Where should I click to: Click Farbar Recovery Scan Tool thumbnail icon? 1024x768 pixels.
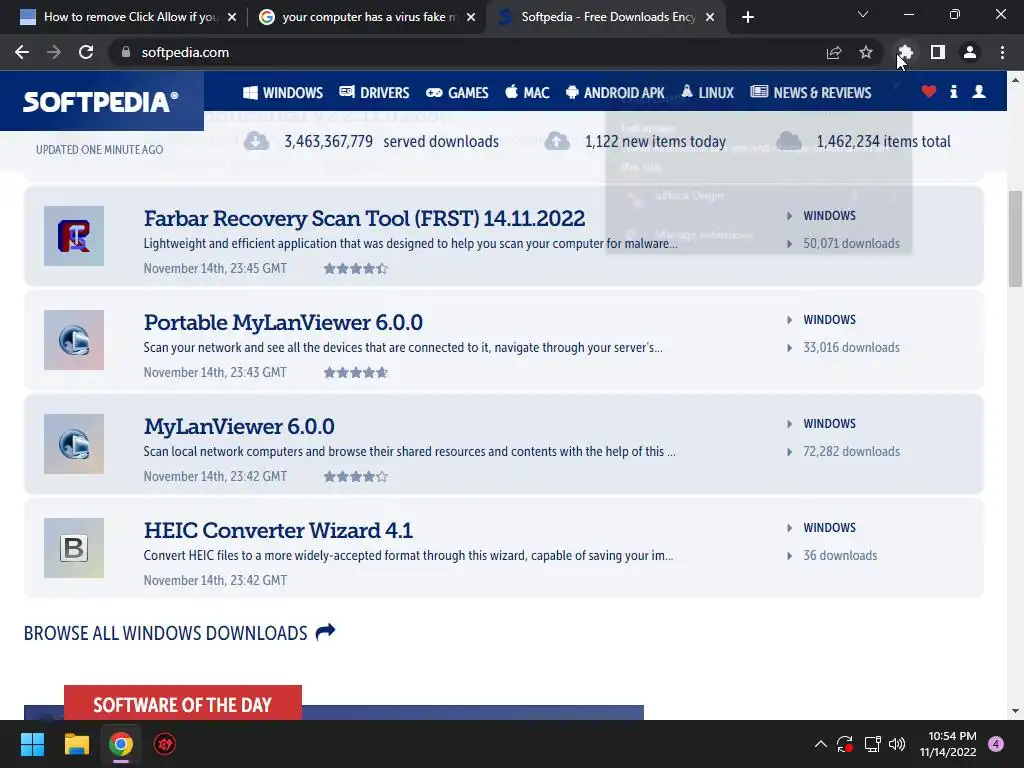click(74, 236)
